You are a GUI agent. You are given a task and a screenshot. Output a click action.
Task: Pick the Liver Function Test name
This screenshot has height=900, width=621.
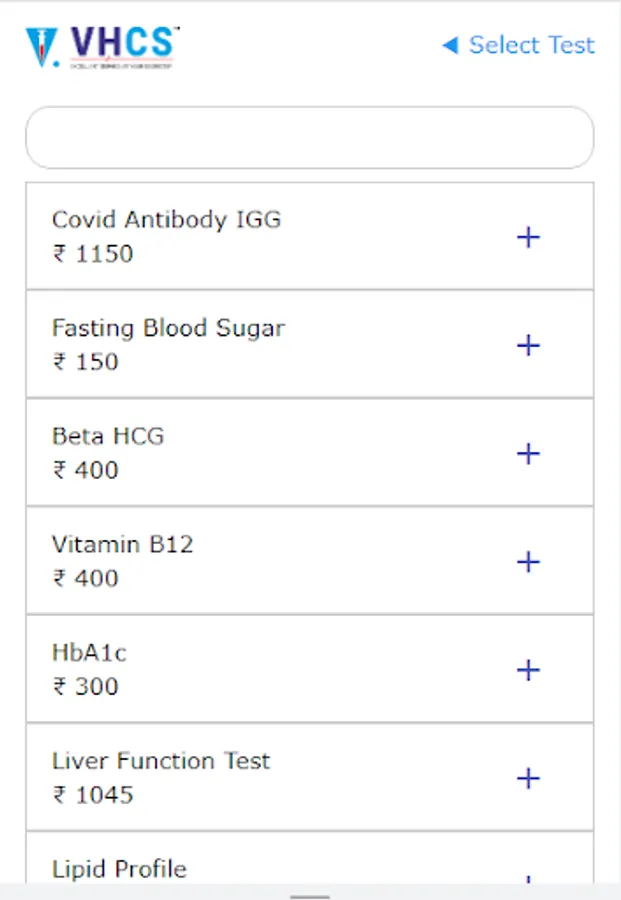coord(161,761)
